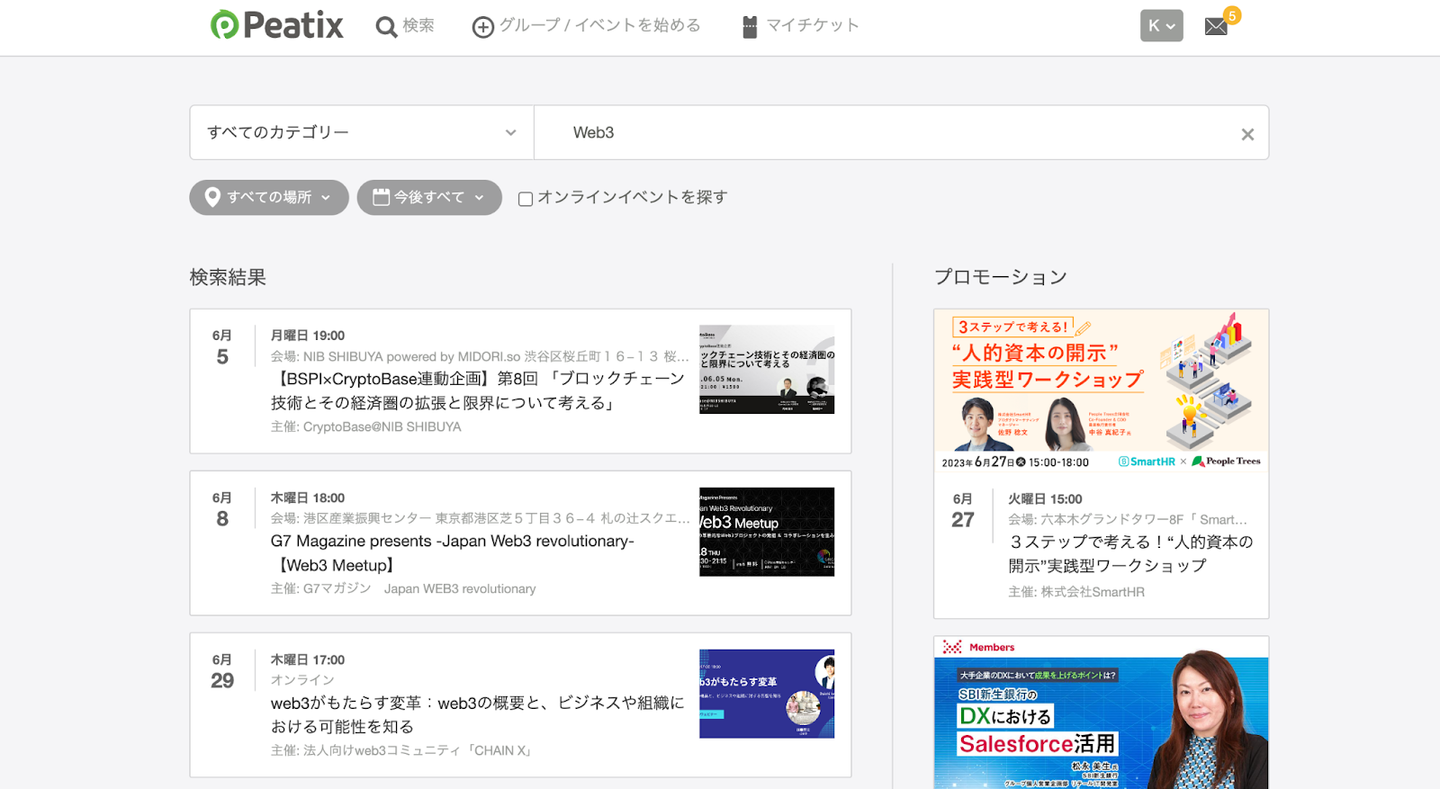
Task: Focus the Web3 search input field
Action: pos(901,132)
